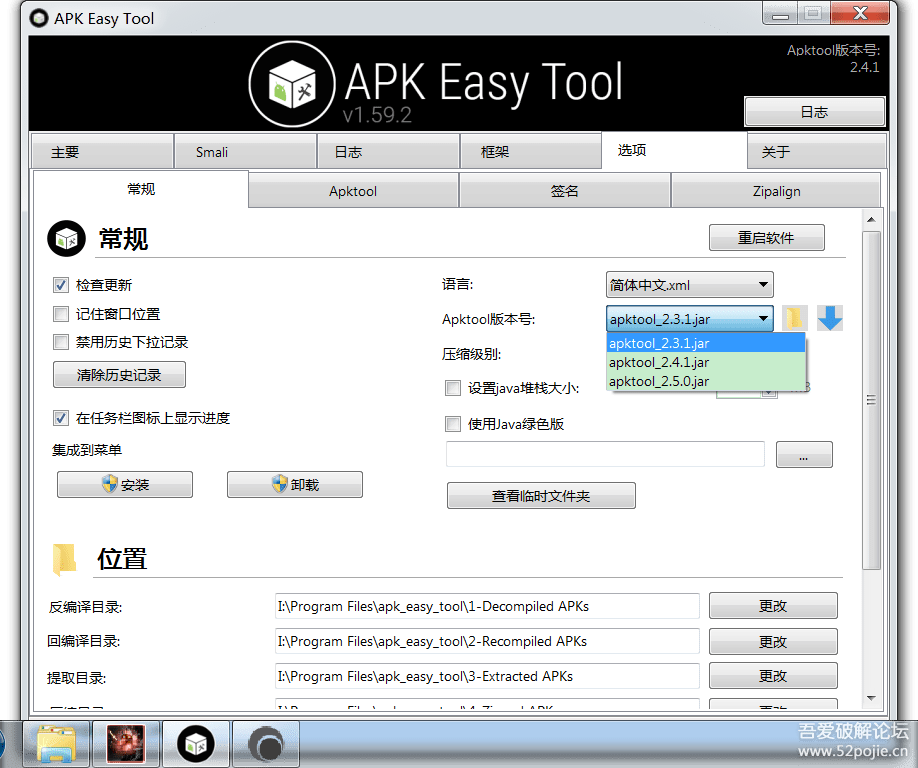The height and width of the screenshot is (768, 918).
Task: Click the folder icon beside 位置 heading
Action: coord(64,559)
